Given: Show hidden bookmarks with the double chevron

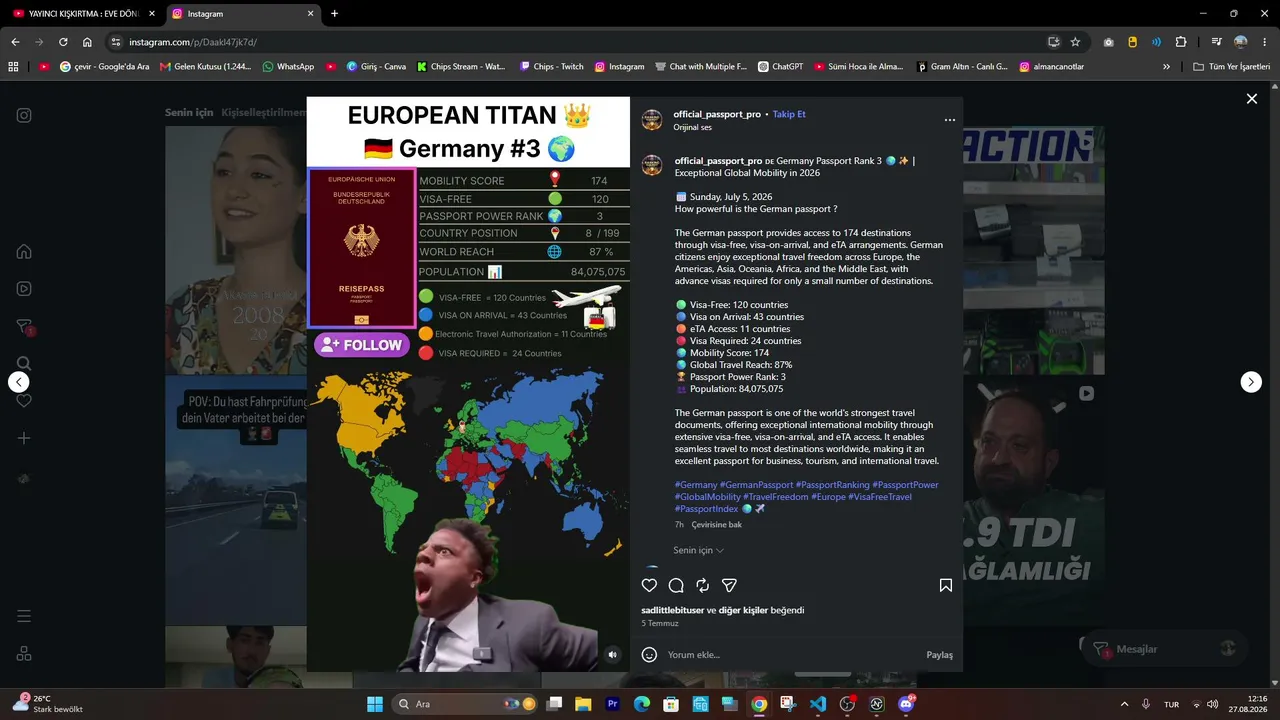Looking at the screenshot, I should (x=1166, y=67).
